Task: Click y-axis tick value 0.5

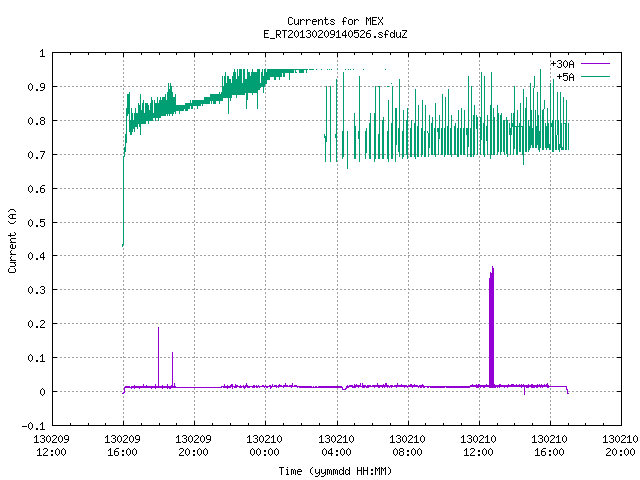Action: [36, 222]
